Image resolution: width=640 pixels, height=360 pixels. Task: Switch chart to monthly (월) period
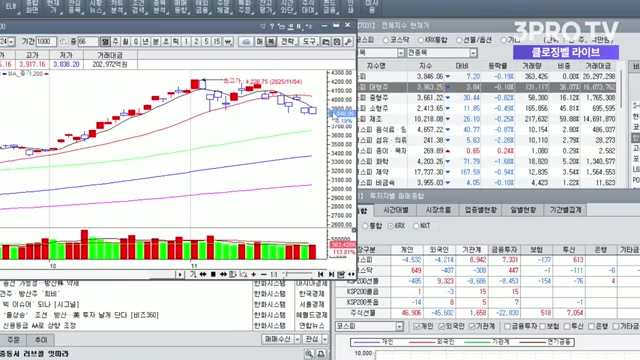tap(125, 42)
